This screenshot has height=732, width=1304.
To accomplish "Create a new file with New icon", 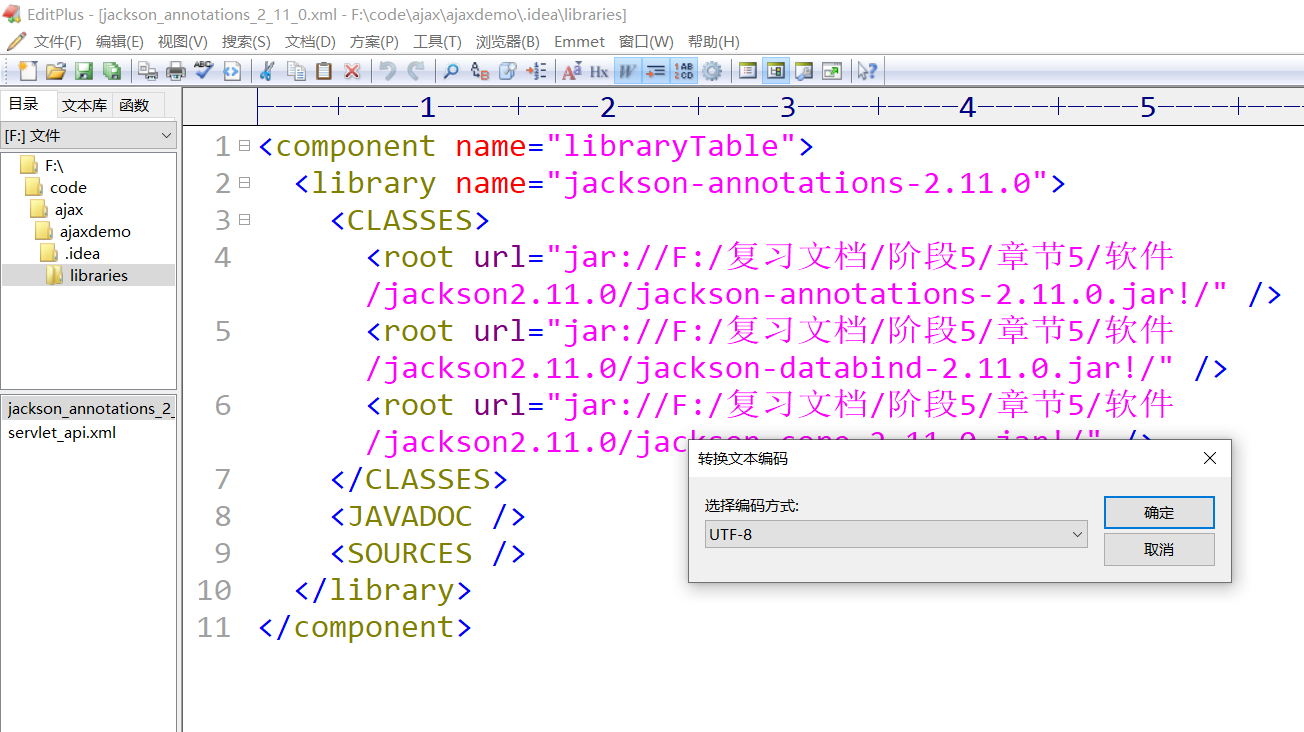I will [x=28, y=71].
